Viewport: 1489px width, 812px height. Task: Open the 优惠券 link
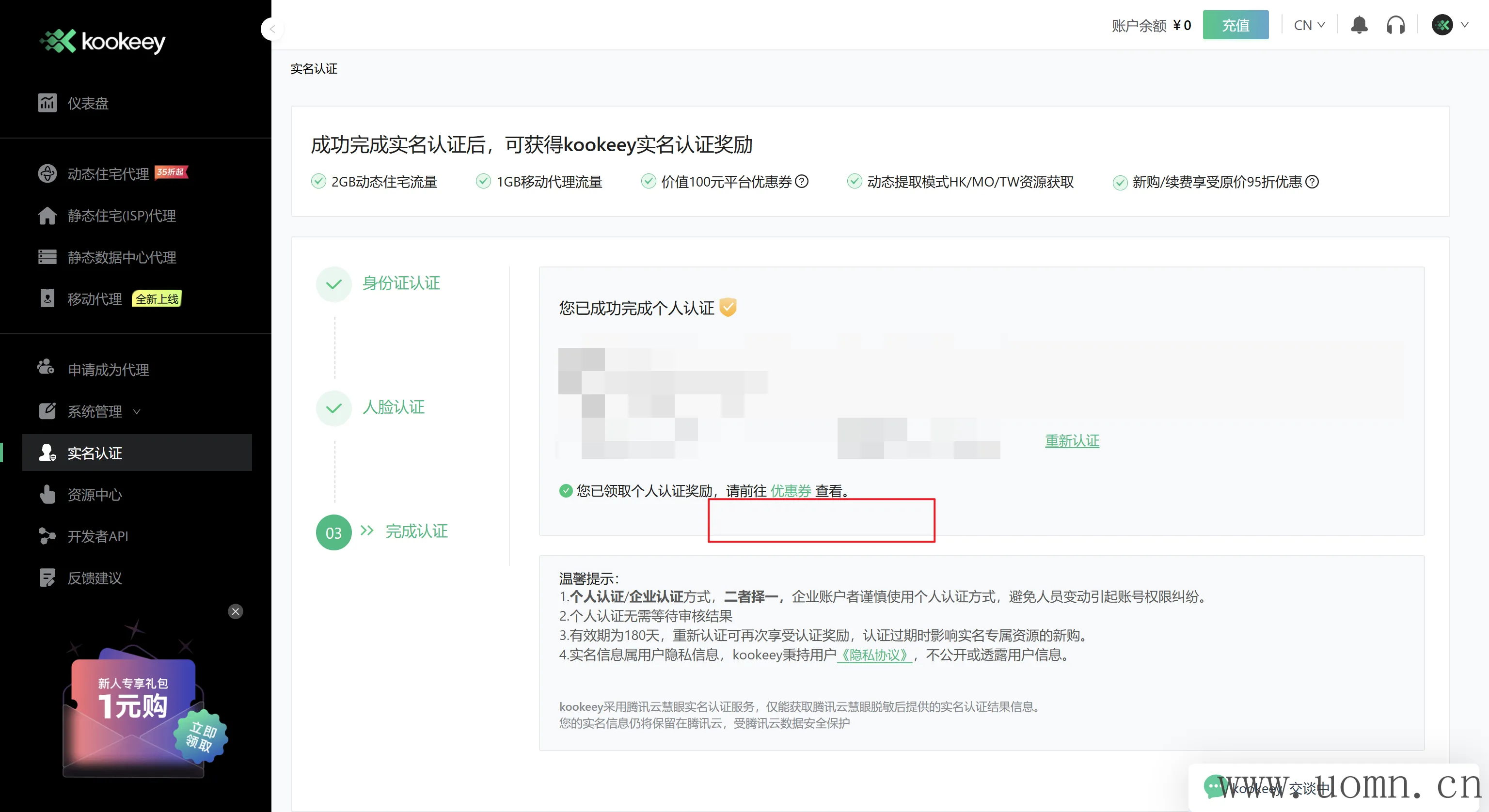click(790, 491)
